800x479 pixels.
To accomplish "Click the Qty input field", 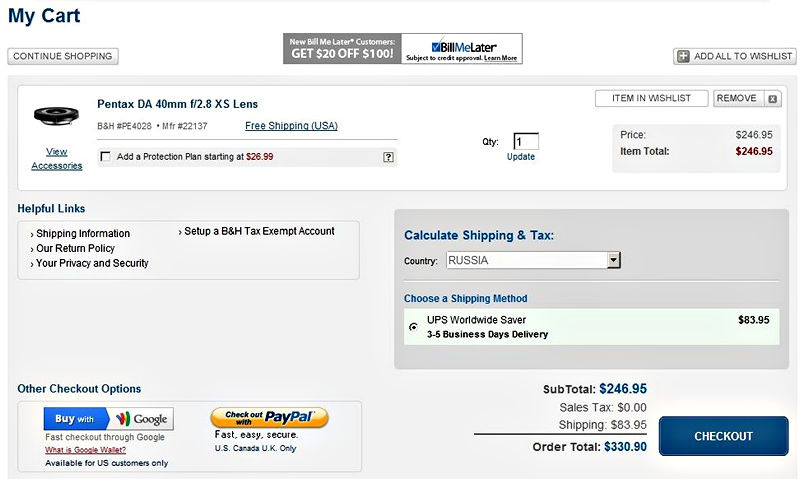I will click(526, 142).
